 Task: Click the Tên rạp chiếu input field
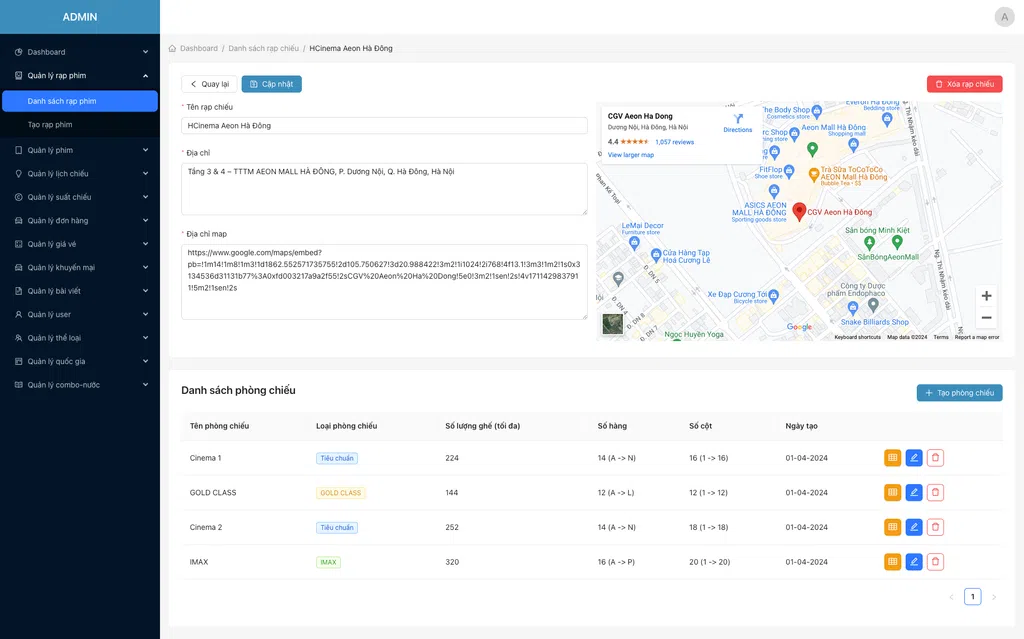pyautogui.click(x=384, y=126)
